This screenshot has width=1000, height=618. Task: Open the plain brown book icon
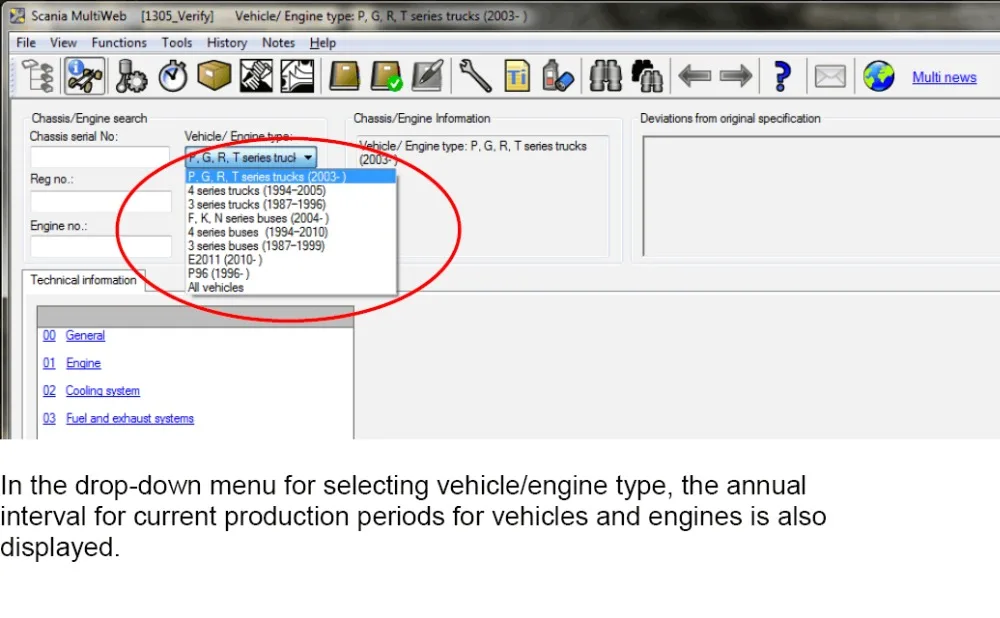[x=344, y=77]
